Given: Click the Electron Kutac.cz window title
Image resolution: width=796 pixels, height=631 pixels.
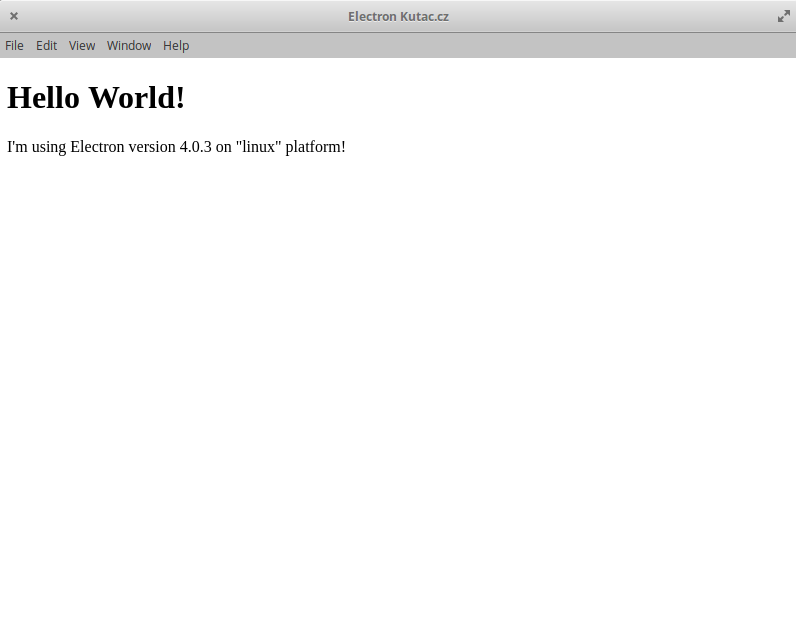Looking at the screenshot, I should click(x=398, y=17).
